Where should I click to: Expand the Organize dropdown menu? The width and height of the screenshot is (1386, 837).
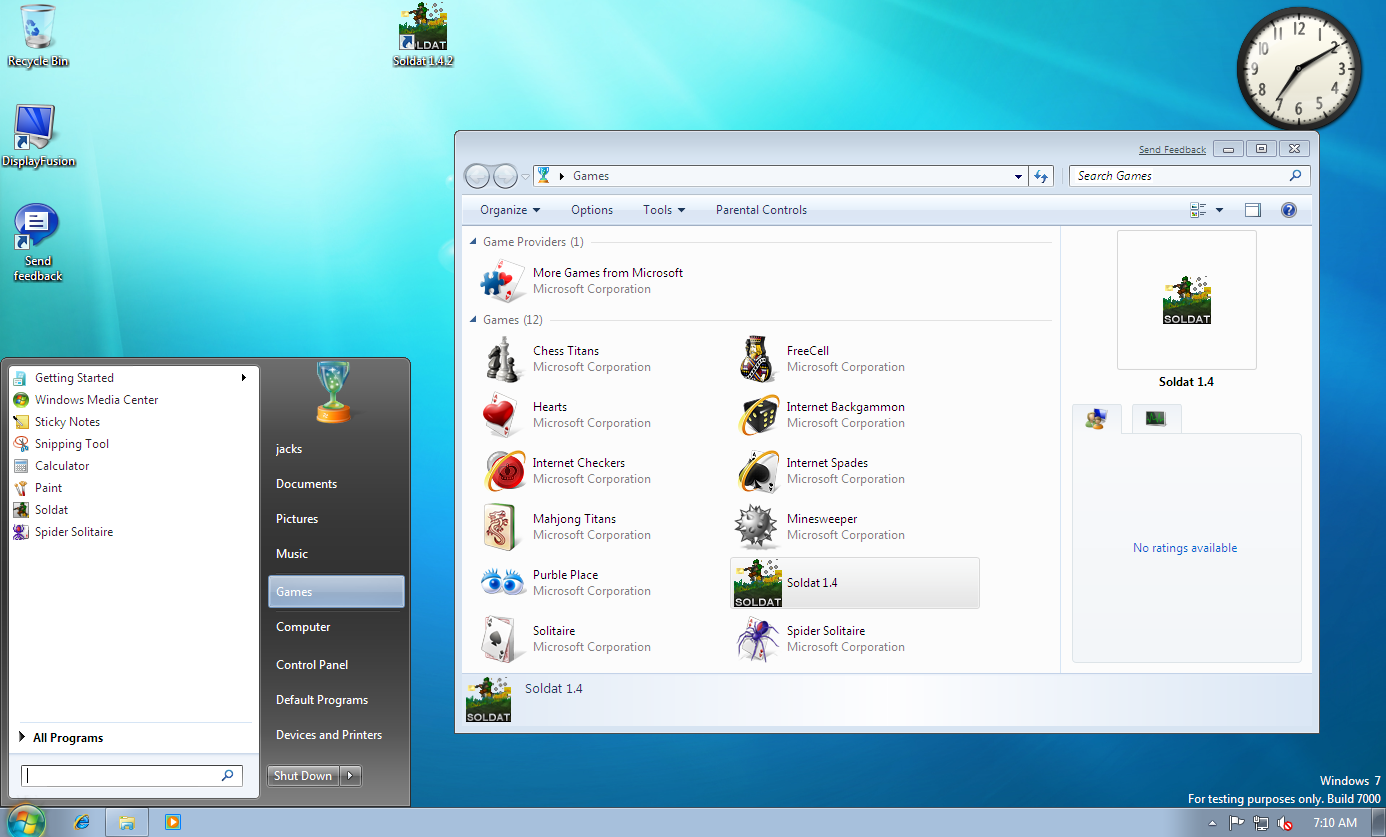(x=509, y=210)
